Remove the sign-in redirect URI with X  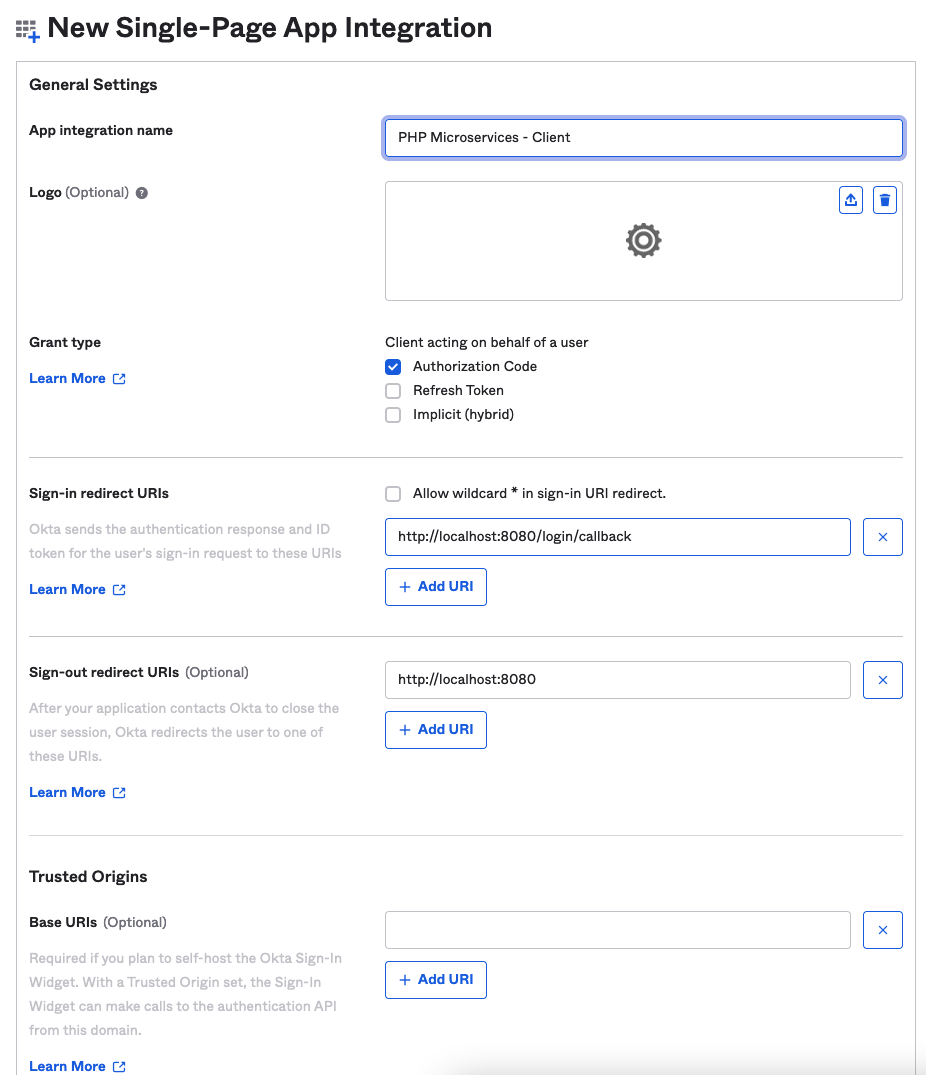coord(882,537)
